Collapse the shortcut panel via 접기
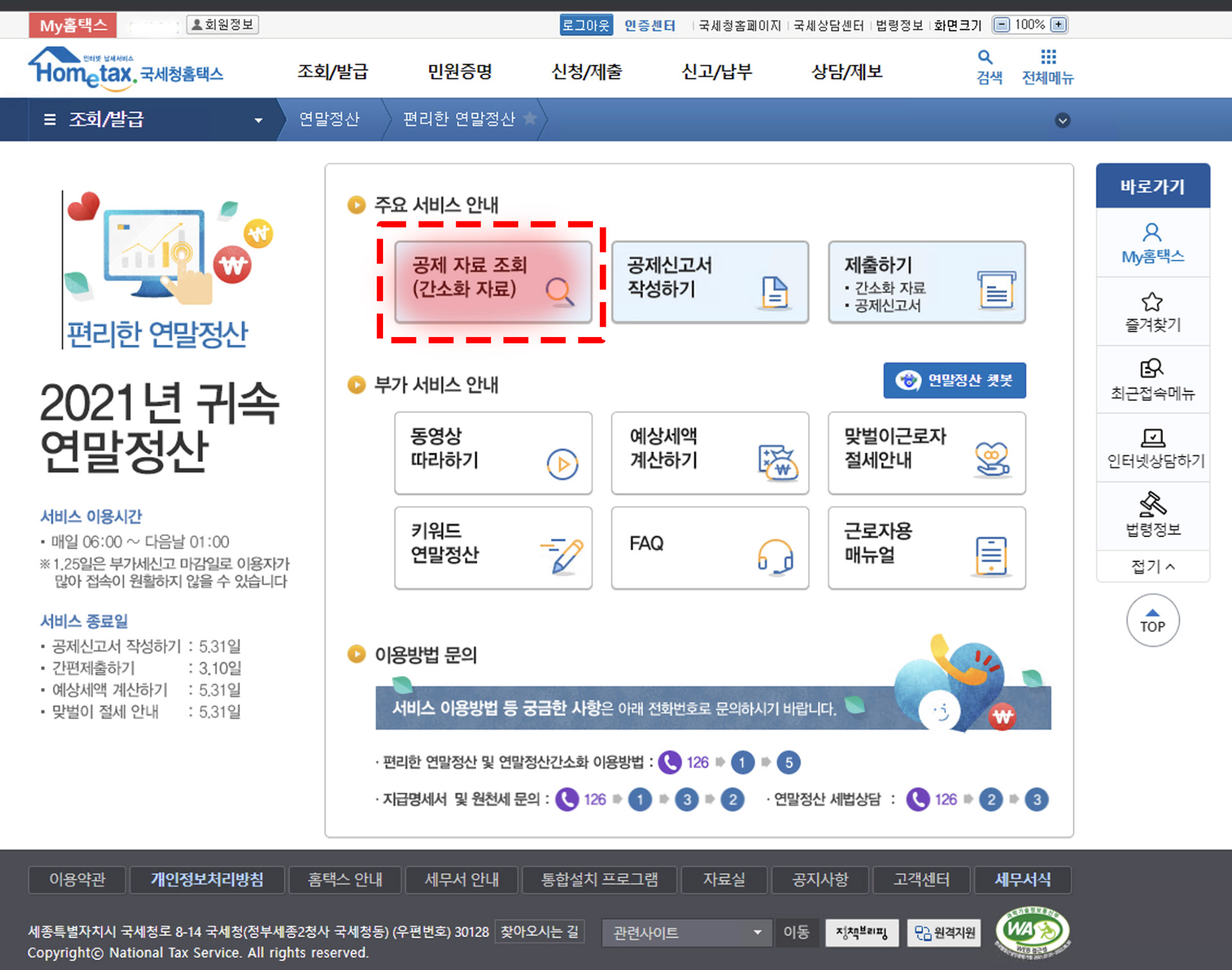 tap(1152, 566)
